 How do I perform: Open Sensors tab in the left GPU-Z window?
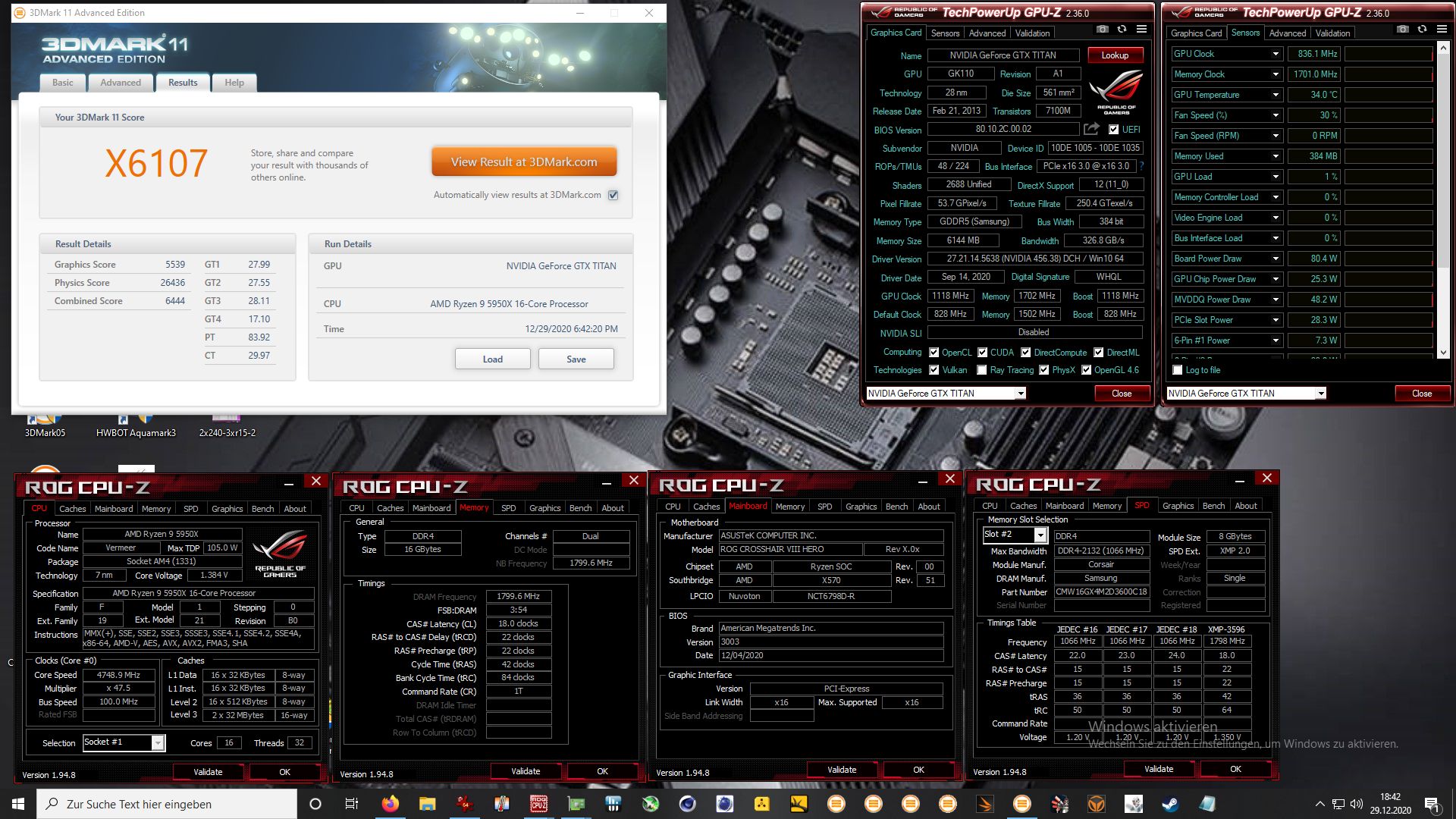[x=945, y=33]
